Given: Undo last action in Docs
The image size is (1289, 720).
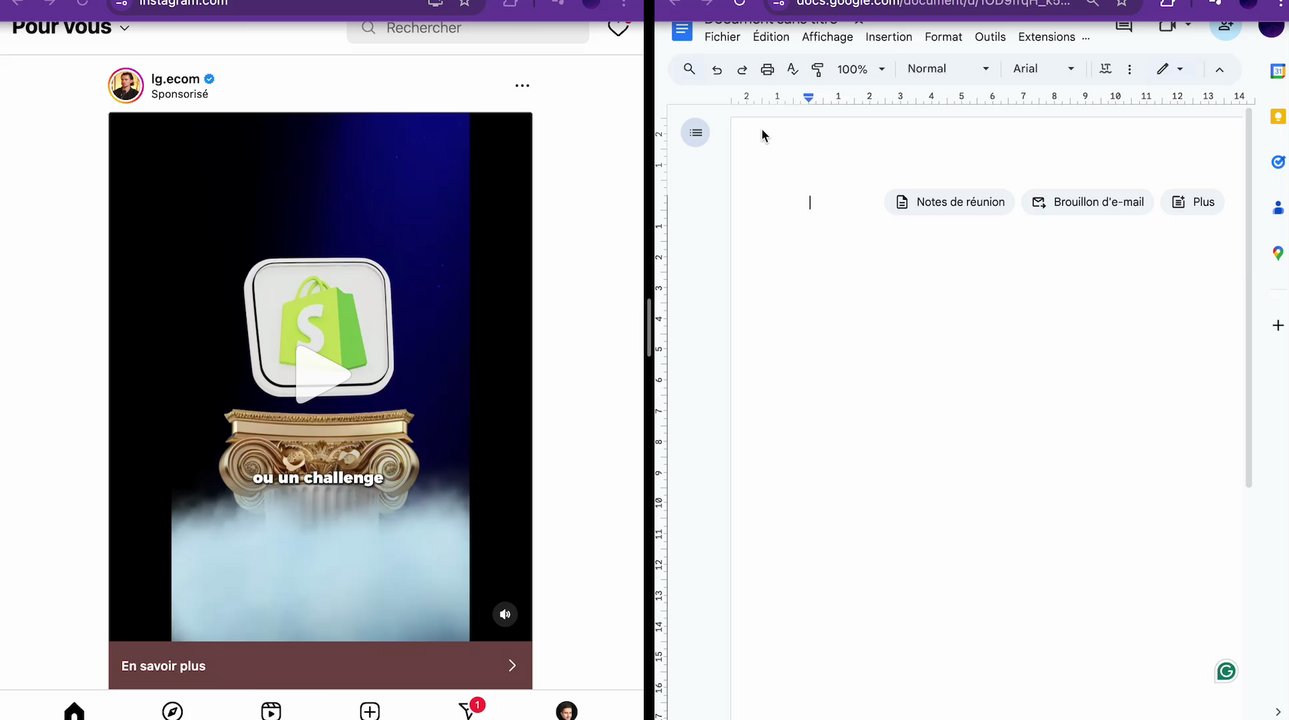Looking at the screenshot, I should [x=717, y=69].
